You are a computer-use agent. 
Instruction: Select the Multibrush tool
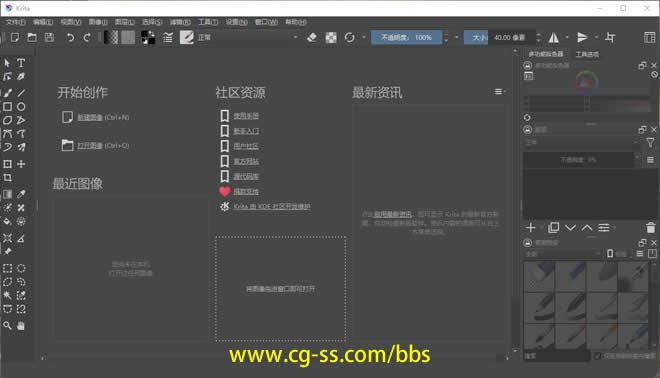pyautogui.click(x=21, y=147)
